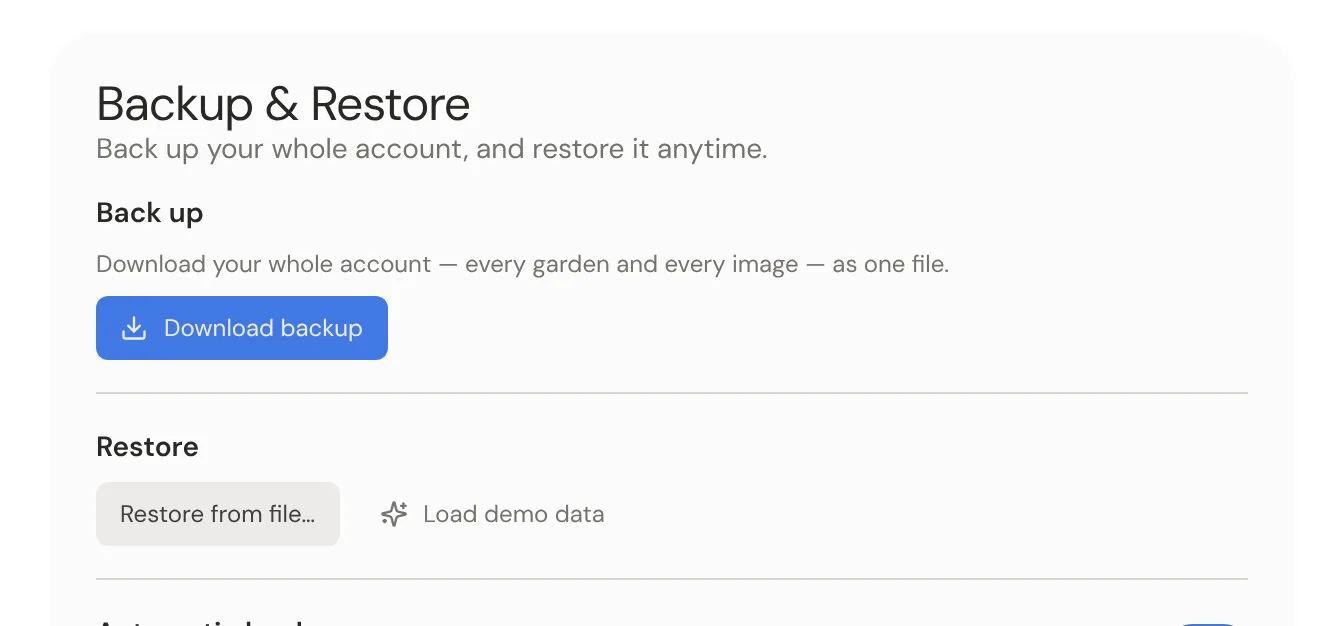Screen dimensions: 1344x626
Task: Click Load demo data link
Action: click(x=492, y=514)
